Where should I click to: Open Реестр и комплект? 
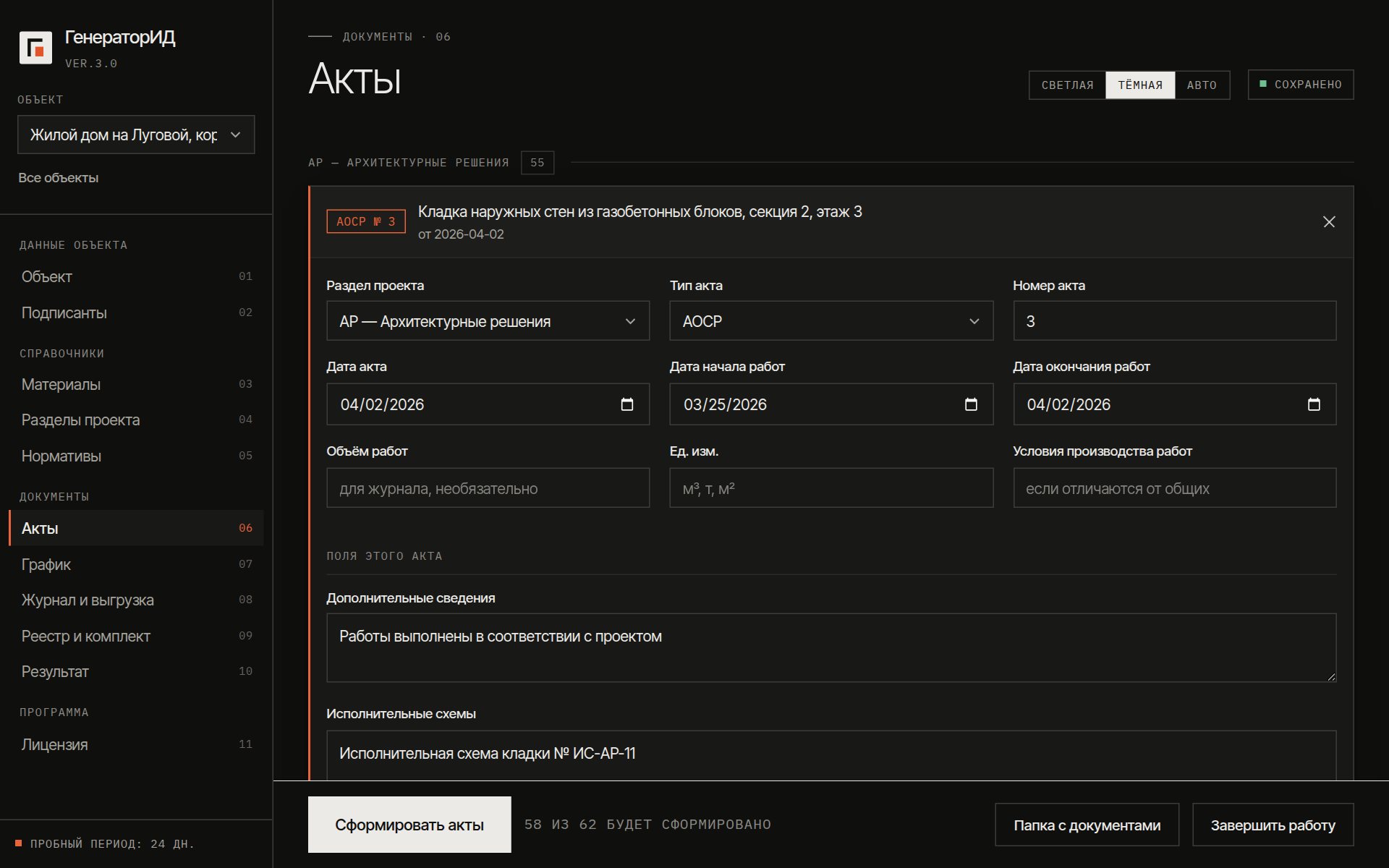pyautogui.click(x=136, y=636)
